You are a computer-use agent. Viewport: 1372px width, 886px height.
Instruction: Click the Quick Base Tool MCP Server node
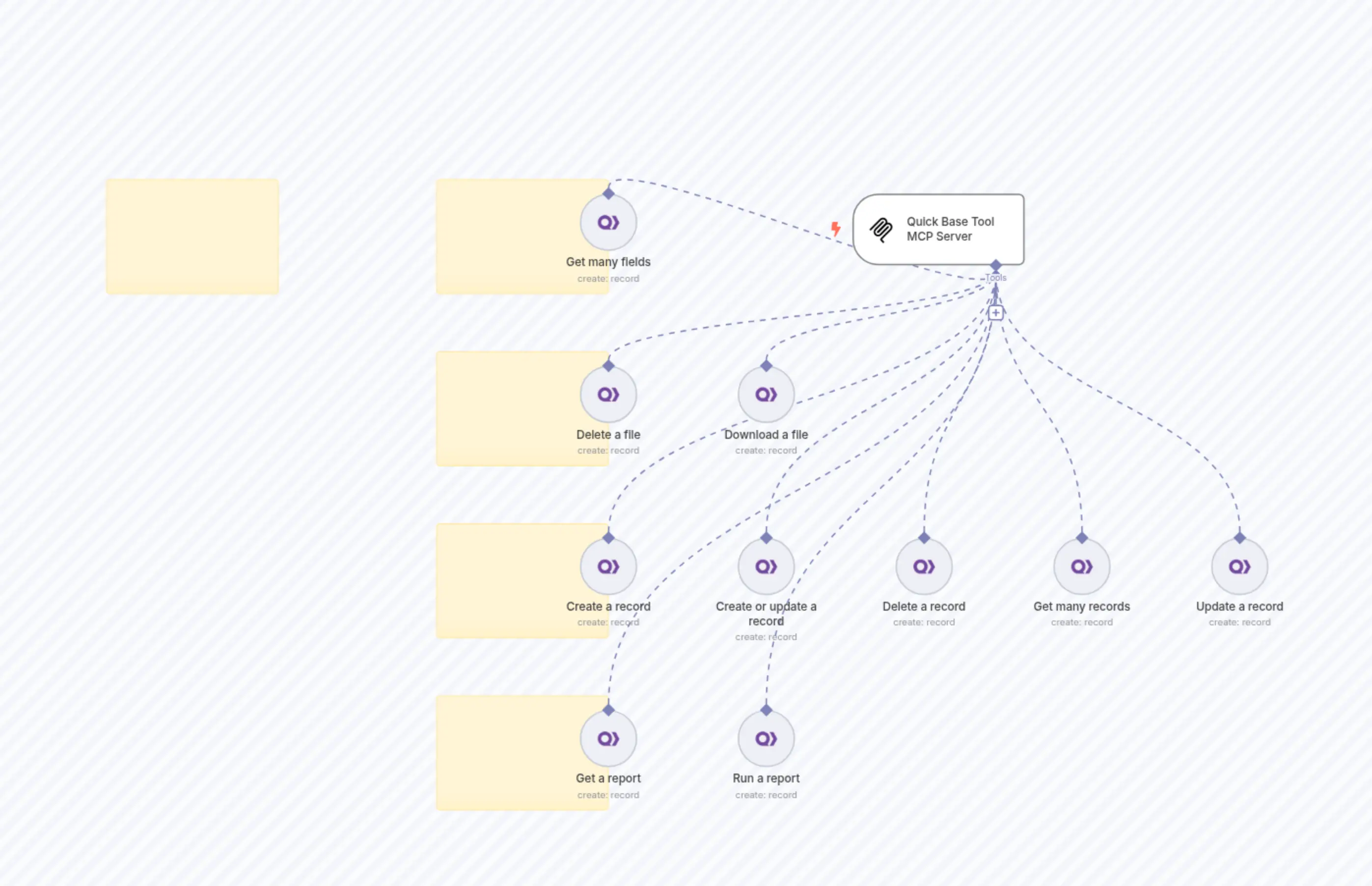tap(950, 229)
